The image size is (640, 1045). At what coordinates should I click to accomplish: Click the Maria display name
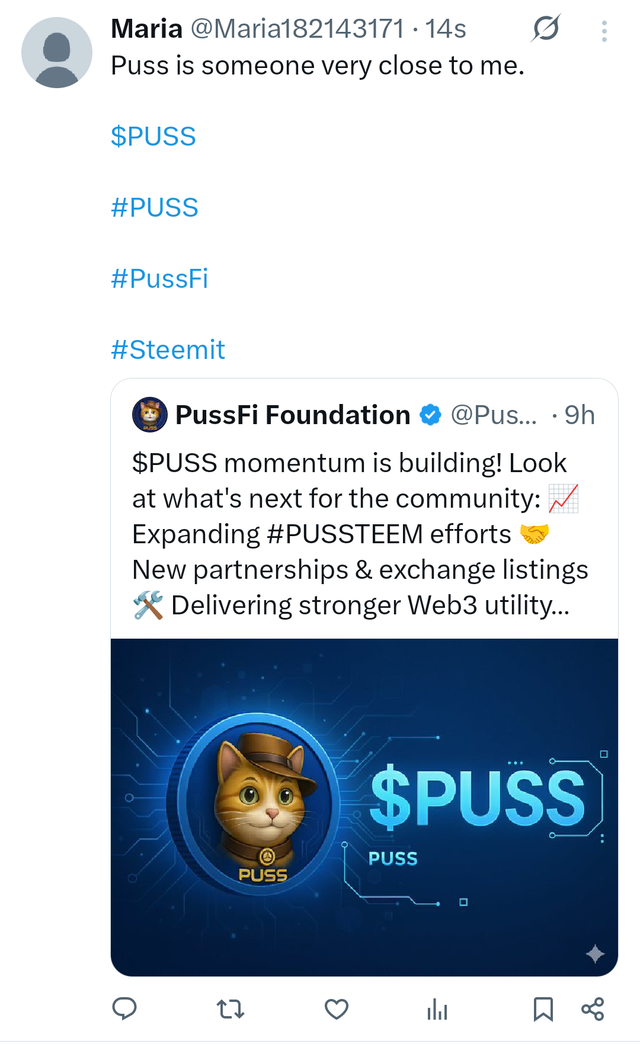click(146, 29)
